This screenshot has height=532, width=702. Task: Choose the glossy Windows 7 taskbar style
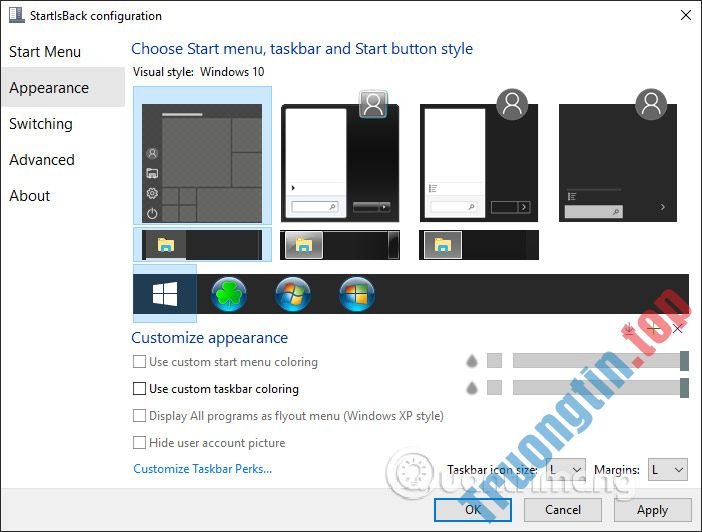(x=340, y=245)
